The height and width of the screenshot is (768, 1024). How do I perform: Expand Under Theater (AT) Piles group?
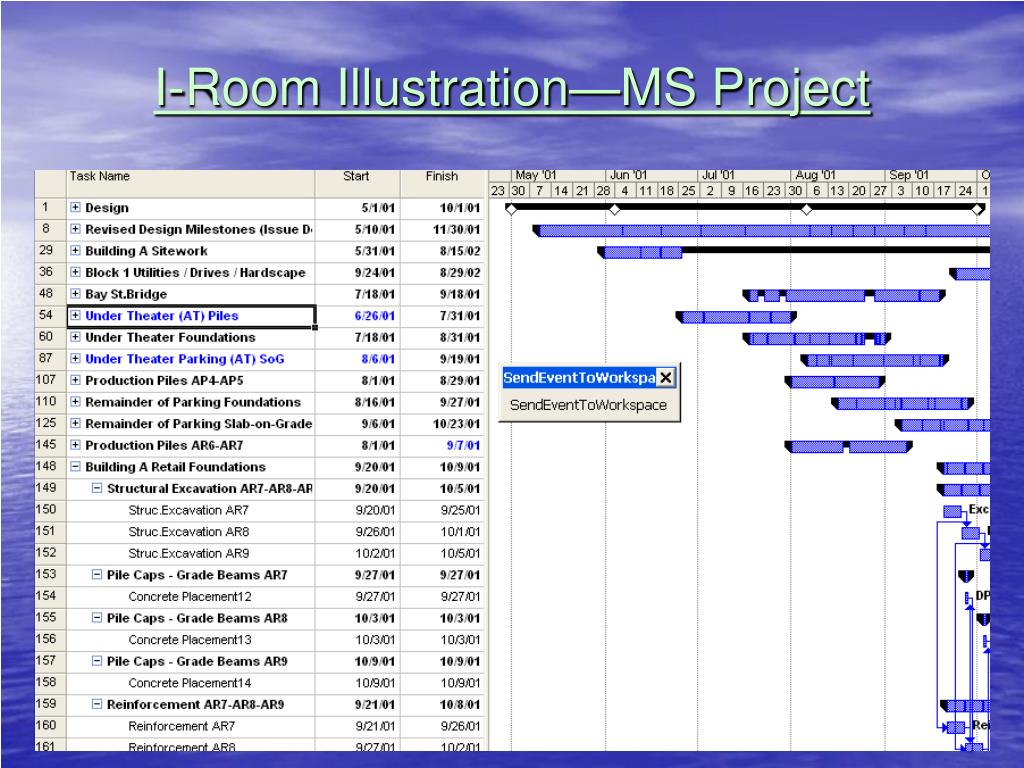(75, 315)
